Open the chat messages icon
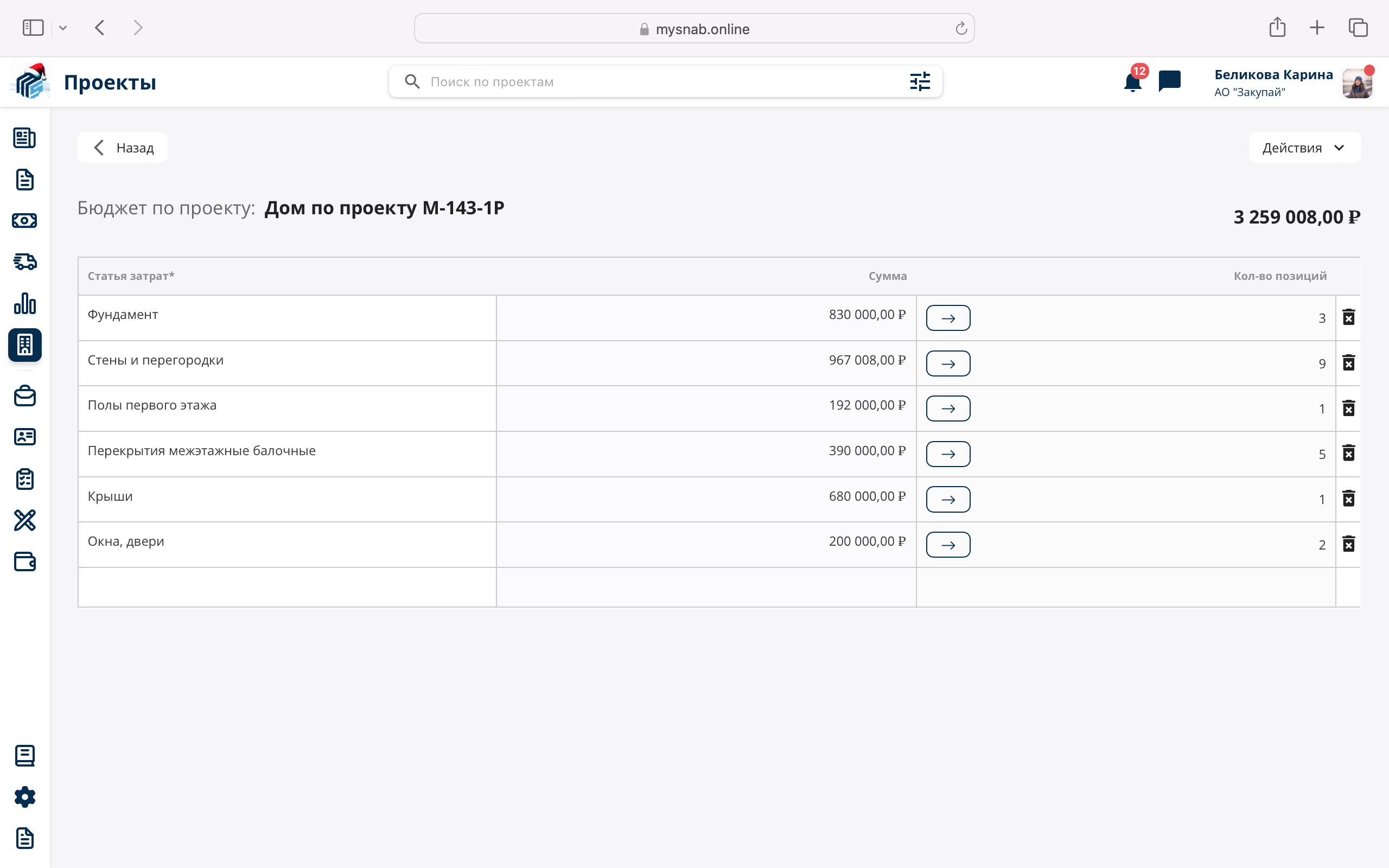 1169,81
